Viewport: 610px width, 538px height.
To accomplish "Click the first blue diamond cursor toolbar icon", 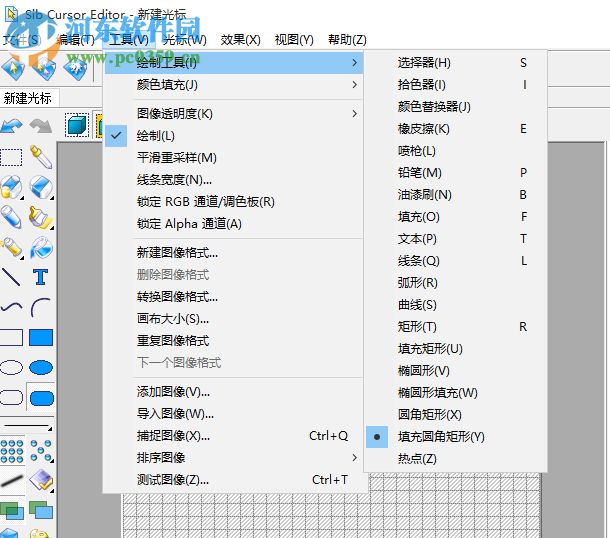I will [13, 68].
